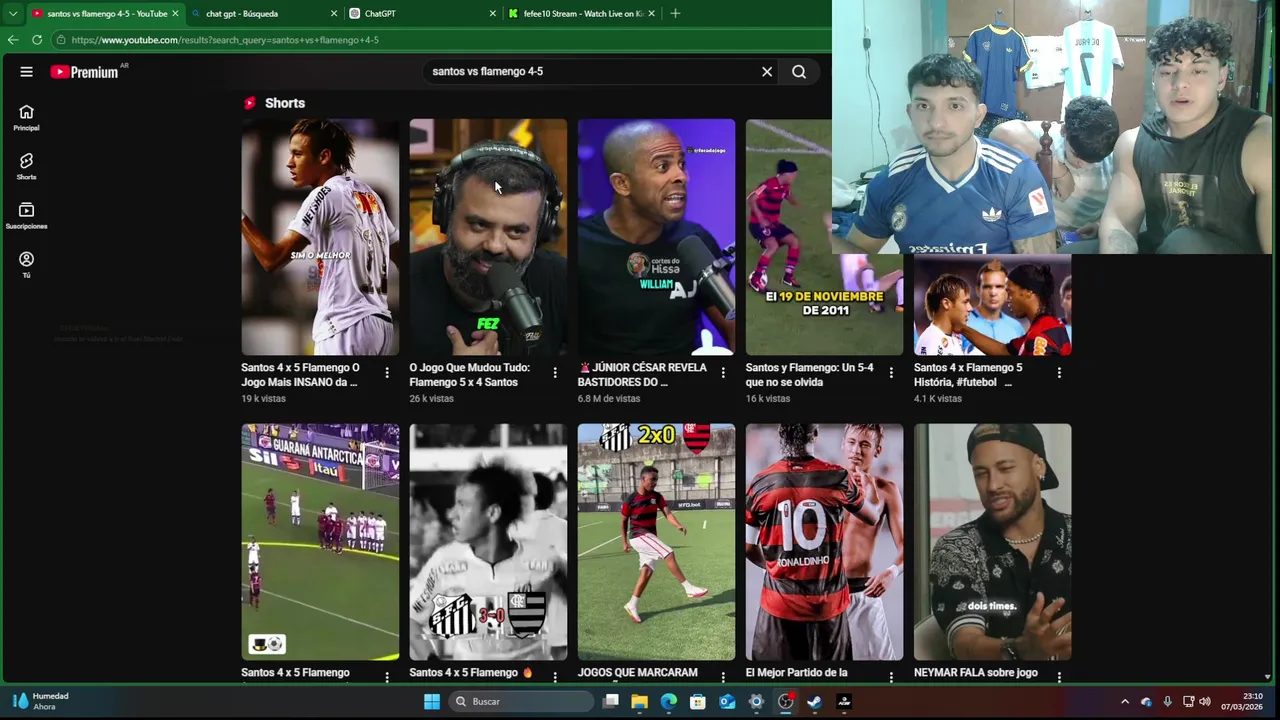
Task: Open options for El Mejor Partido de la short
Action: coord(891,677)
